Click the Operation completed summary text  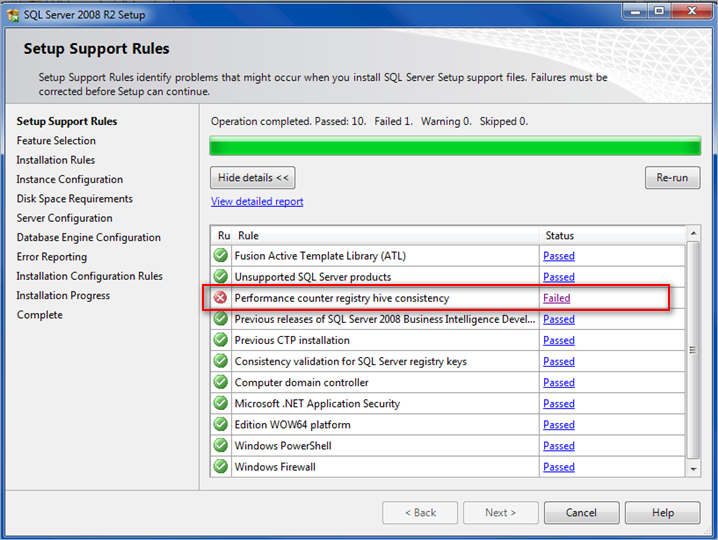click(x=369, y=121)
